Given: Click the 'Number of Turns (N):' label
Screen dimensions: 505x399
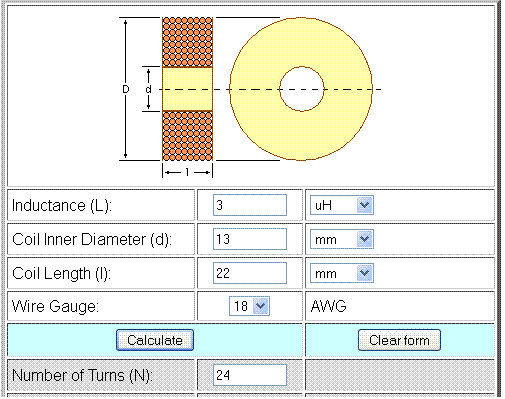Looking at the screenshot, I should click(82, 375).
